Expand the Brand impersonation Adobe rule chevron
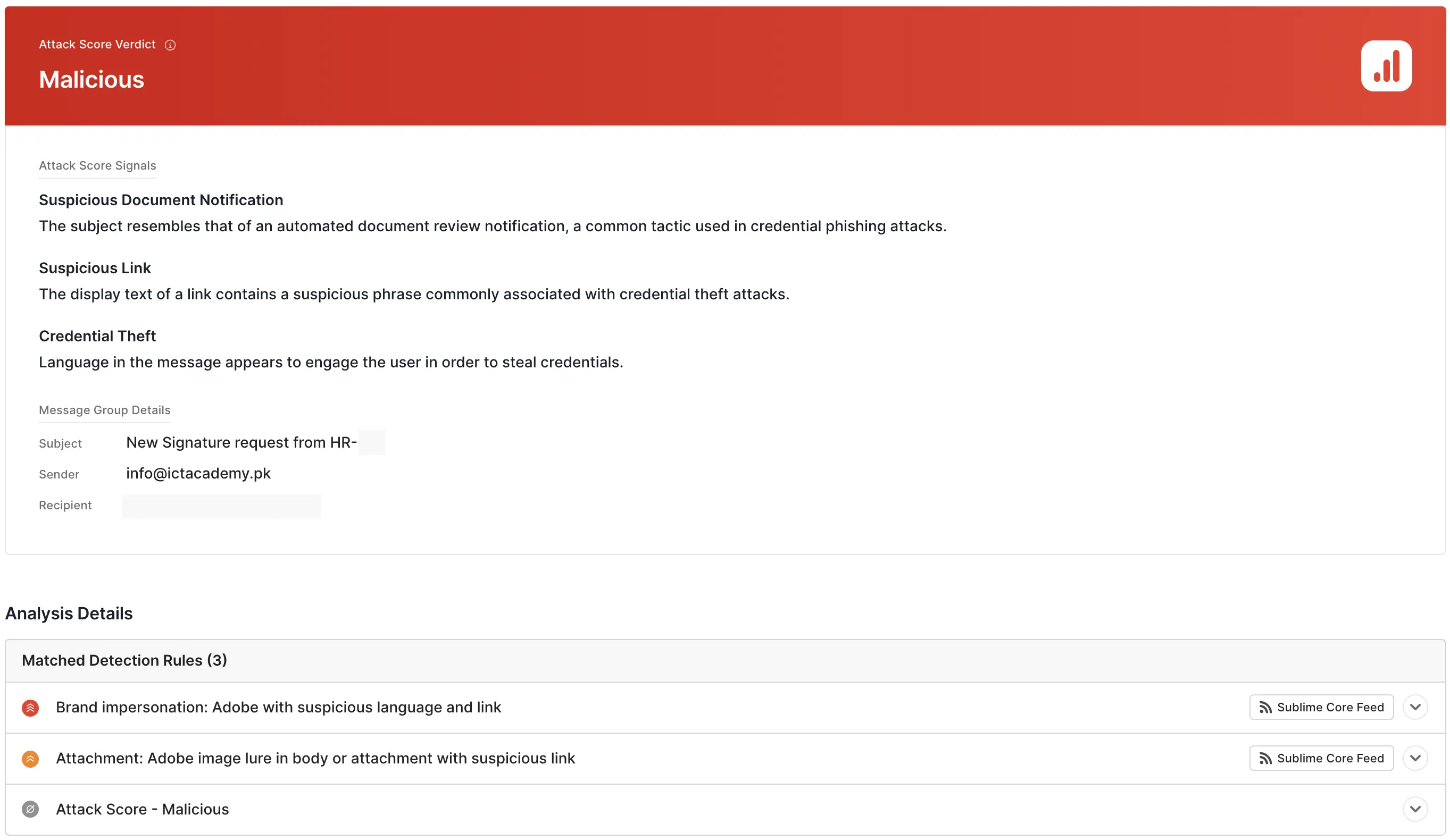Screen dimensions: 1450x840 (x=1415, y=707)
